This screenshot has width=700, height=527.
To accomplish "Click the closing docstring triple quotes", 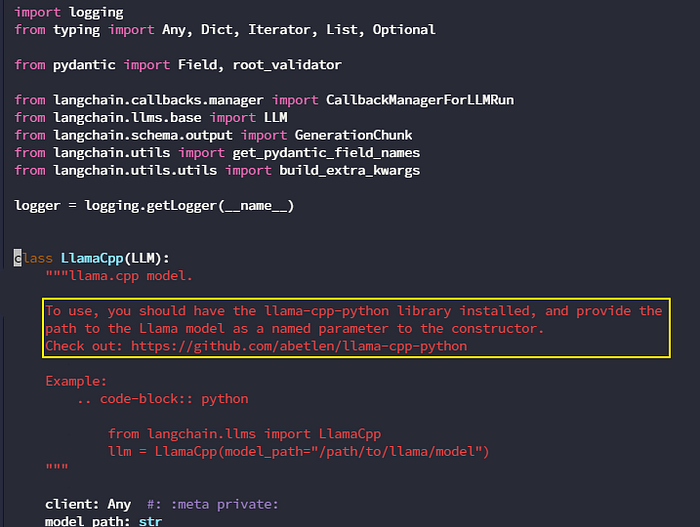I will click(57, 467).
